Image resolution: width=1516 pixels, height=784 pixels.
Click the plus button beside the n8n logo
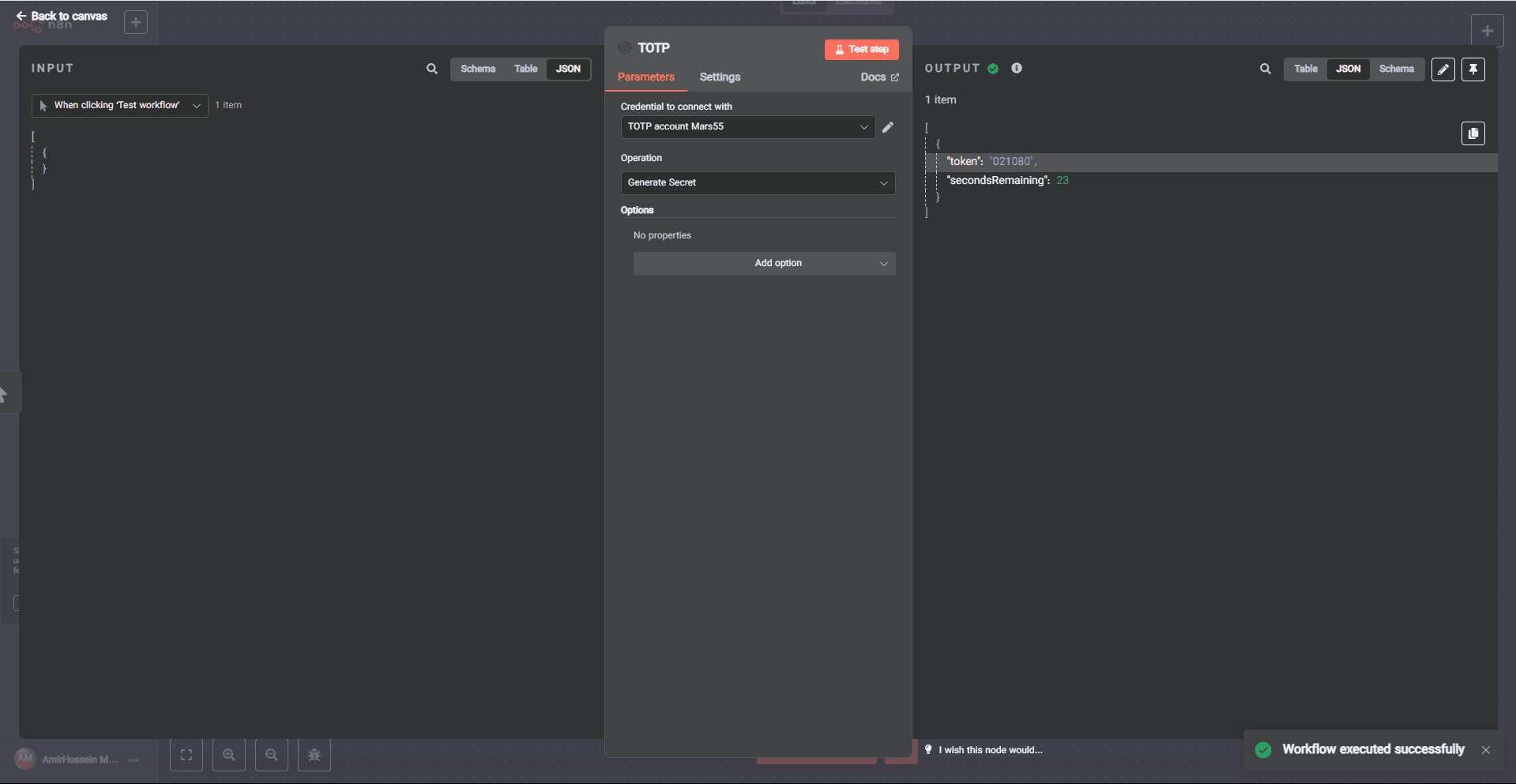point(136,22)
